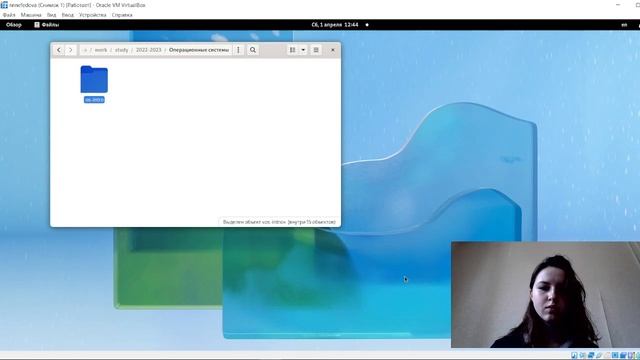This screenshot has height=360, width=640.
Task: Open the Ввод menu in VirtualBox
Action: pos(68,15)
